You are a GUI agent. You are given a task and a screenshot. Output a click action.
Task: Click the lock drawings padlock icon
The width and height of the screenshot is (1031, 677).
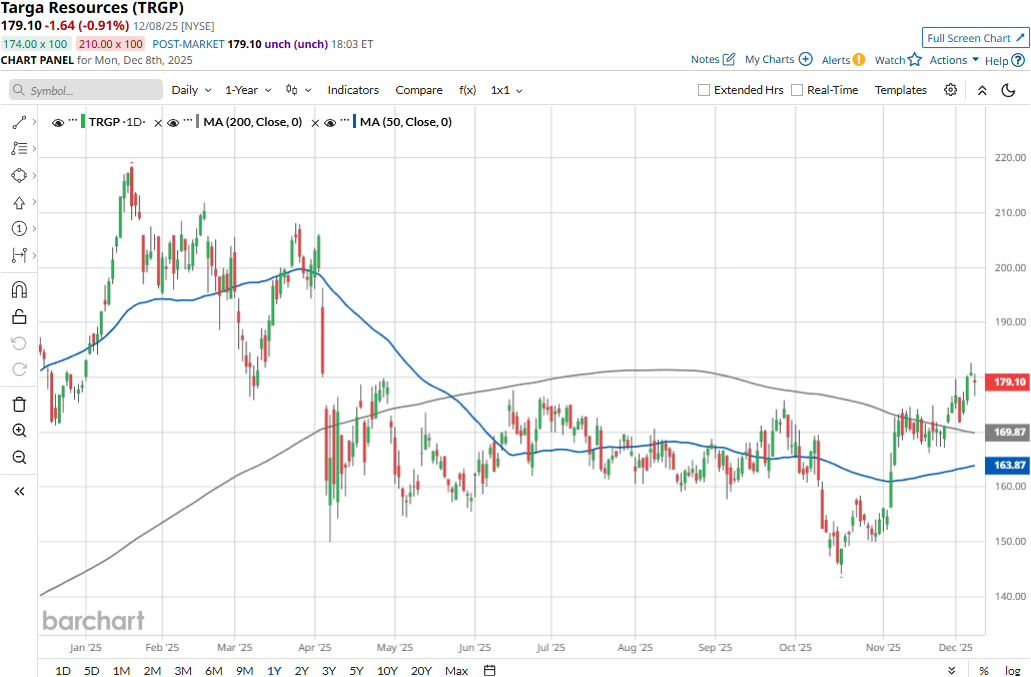(18, 317)
